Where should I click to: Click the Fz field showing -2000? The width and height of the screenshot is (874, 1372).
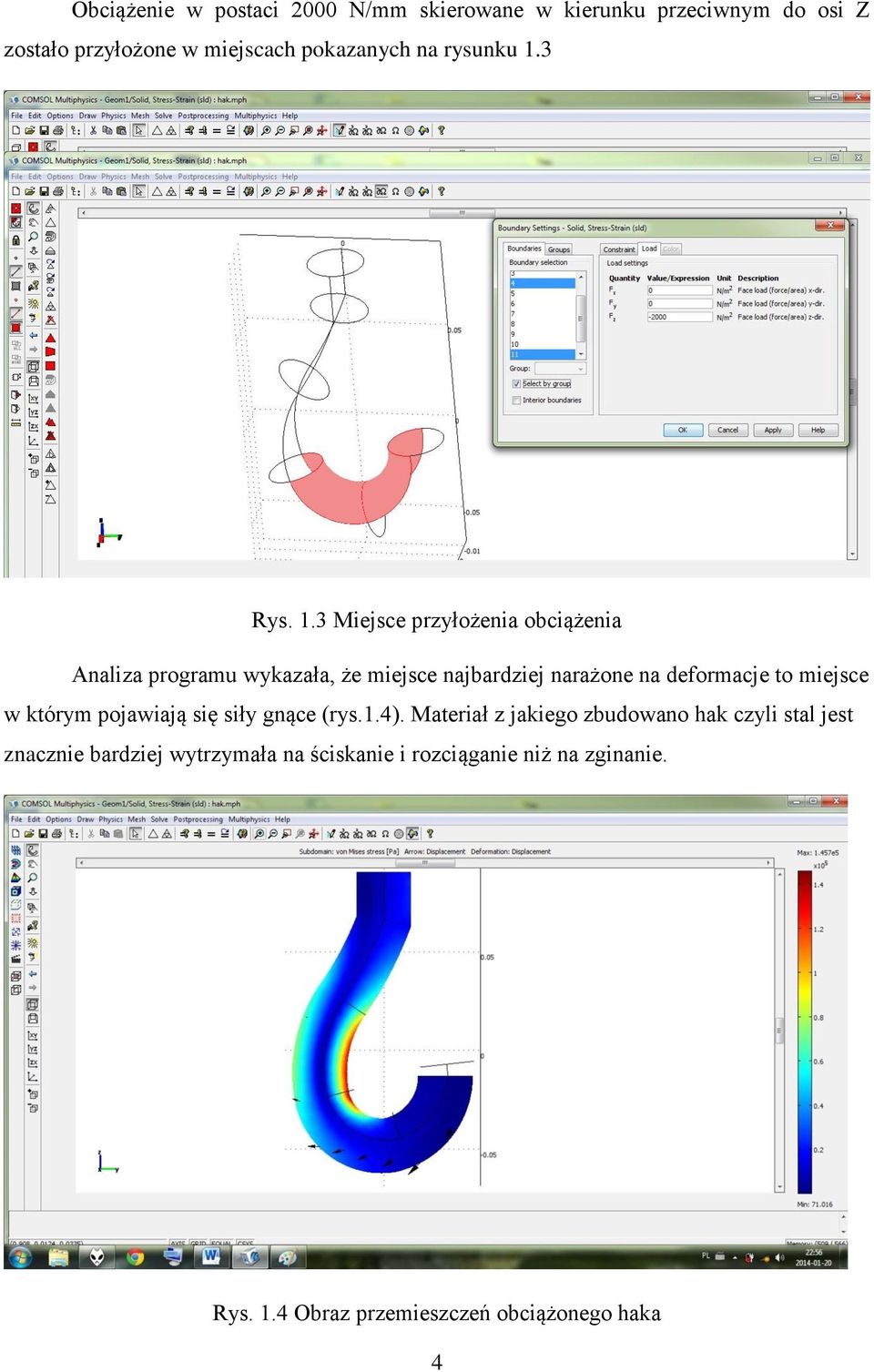[x=679, y=317]
